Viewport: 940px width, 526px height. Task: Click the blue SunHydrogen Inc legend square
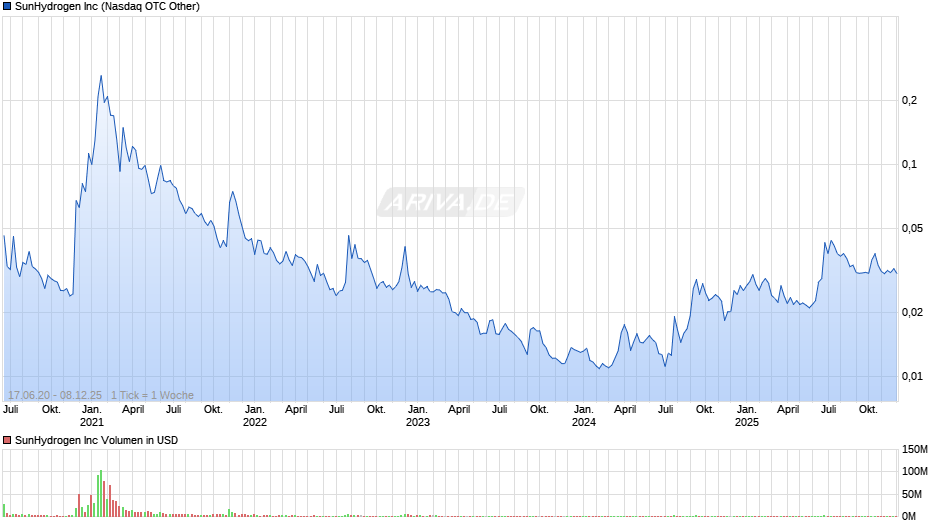coord(7,7)
